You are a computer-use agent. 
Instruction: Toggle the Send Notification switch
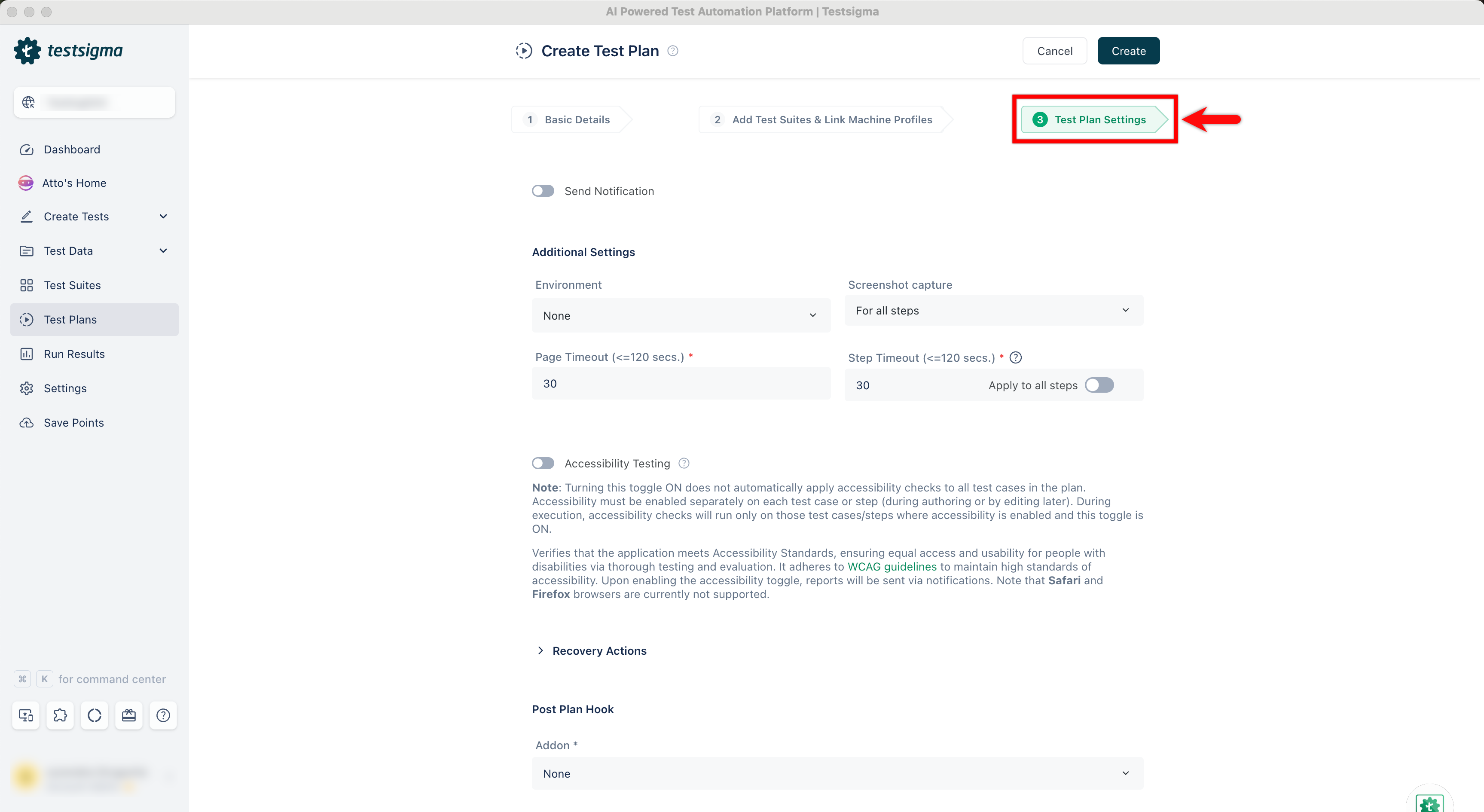[543, 191]
